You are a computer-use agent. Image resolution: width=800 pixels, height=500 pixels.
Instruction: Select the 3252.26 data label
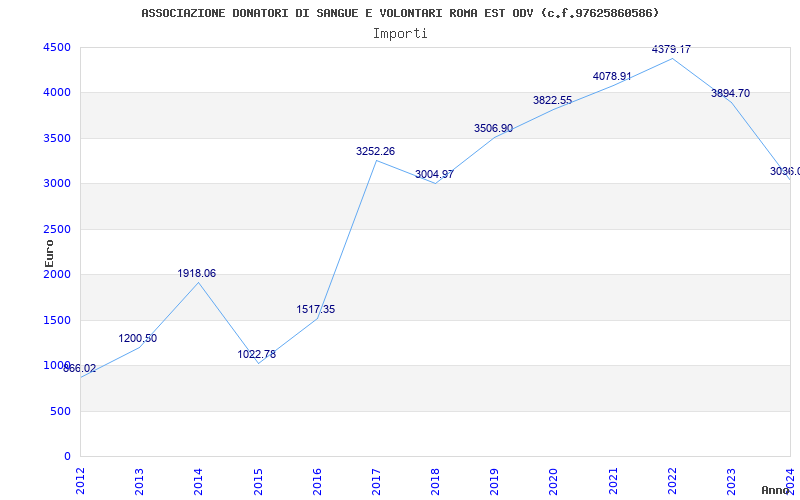coord(376,152)
